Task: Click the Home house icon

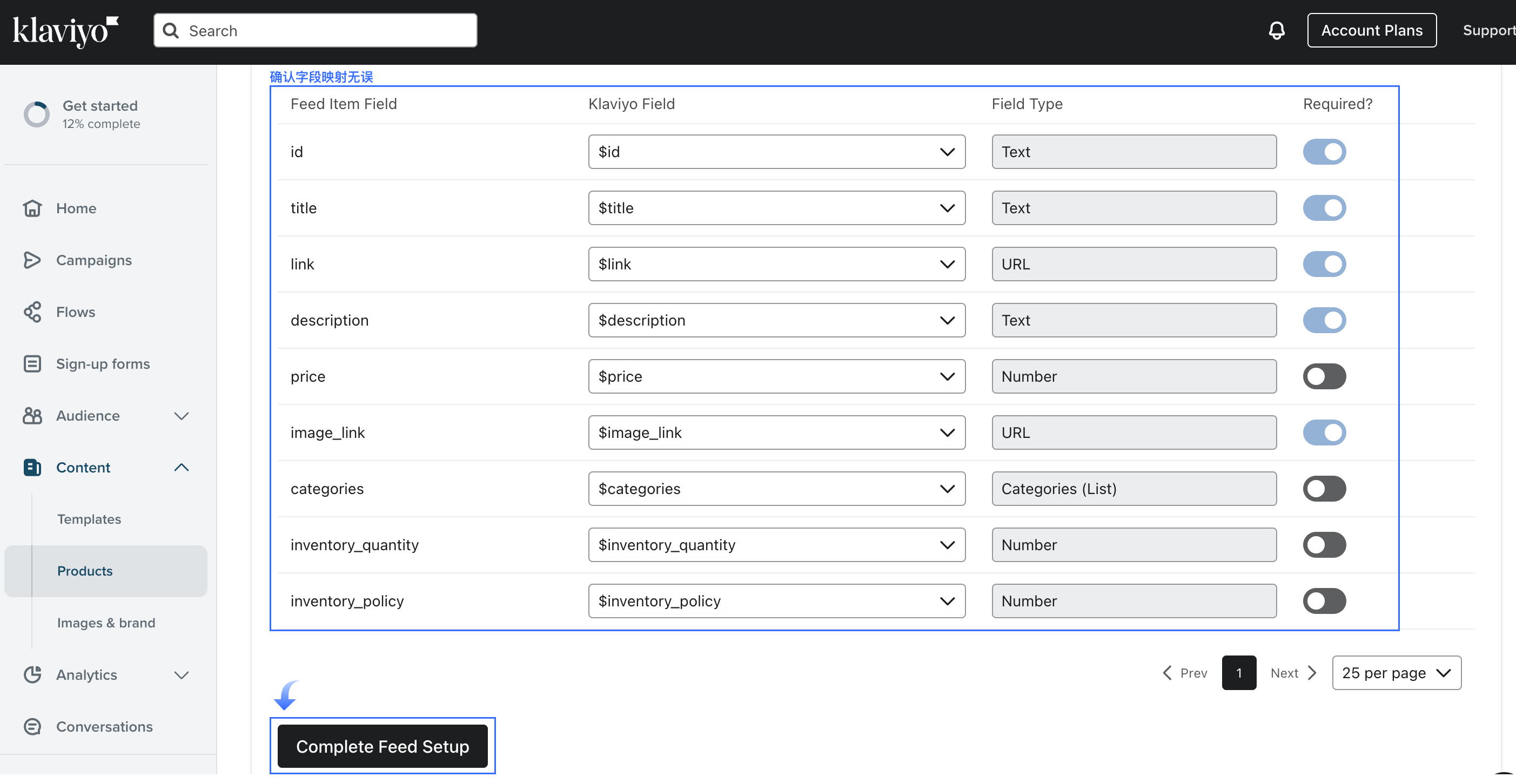Action: tap(32, 208)
